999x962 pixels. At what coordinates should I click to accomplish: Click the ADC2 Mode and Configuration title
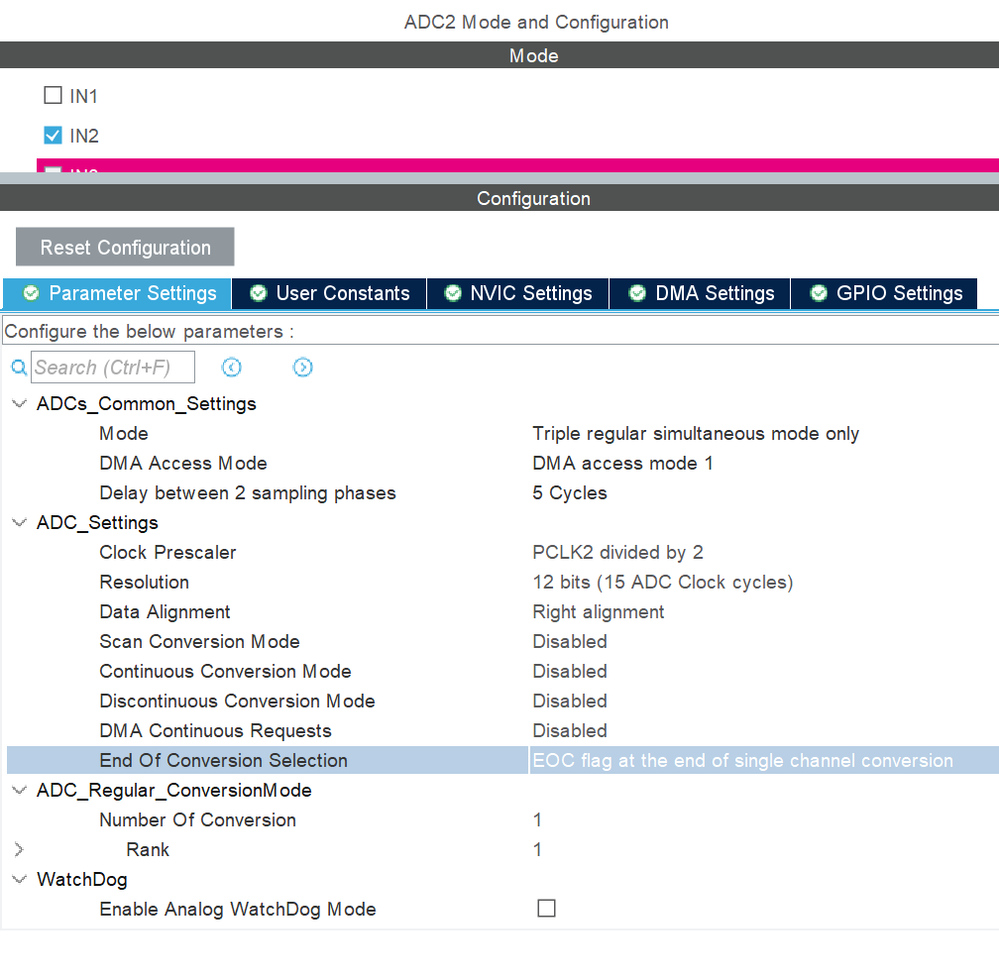[536, 22]
